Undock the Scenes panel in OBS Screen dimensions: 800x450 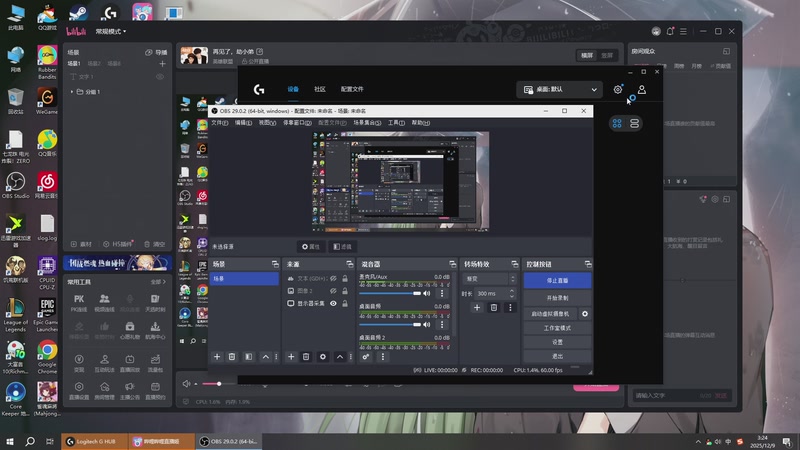[275, 264]
